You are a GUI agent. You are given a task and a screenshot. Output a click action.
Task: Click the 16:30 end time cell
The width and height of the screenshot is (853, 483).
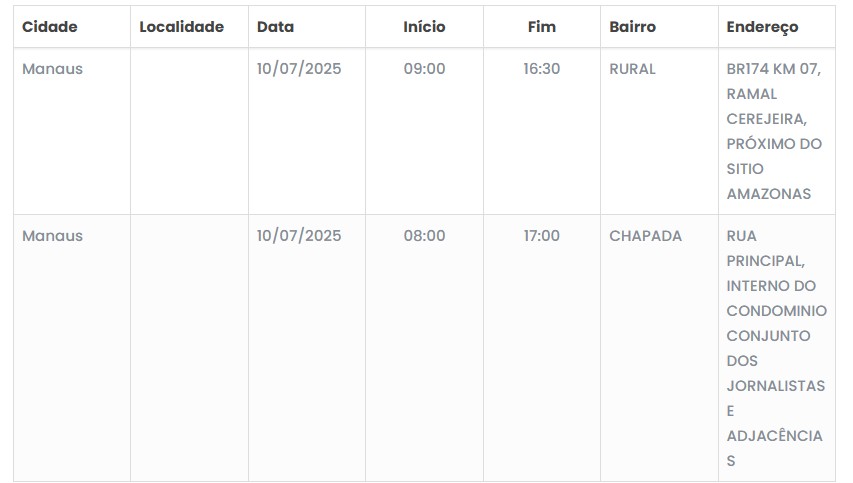[x=541, y=69]
